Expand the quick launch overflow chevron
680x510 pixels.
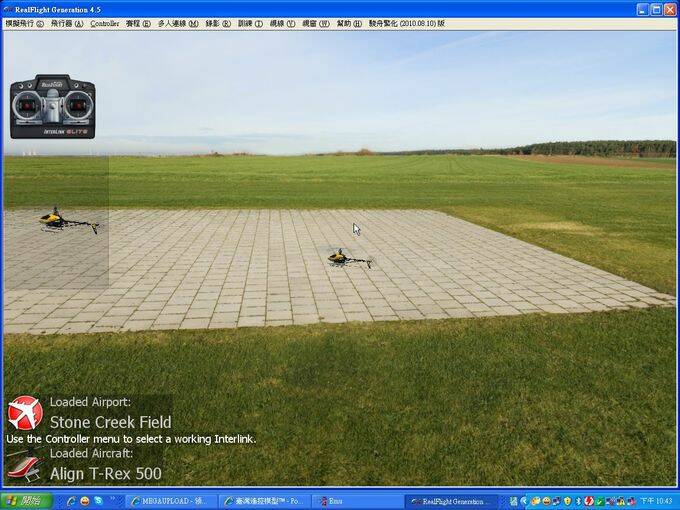point(112,499)
